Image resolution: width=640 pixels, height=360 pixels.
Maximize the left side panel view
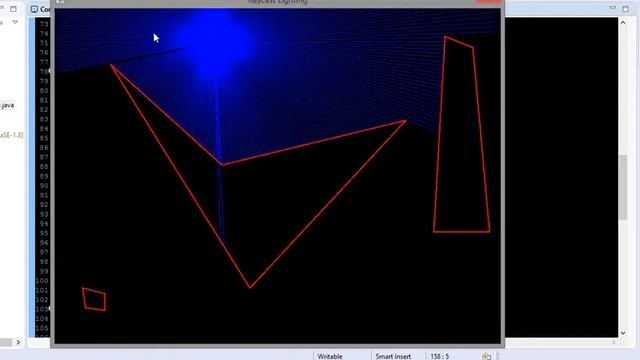(13, 9)
